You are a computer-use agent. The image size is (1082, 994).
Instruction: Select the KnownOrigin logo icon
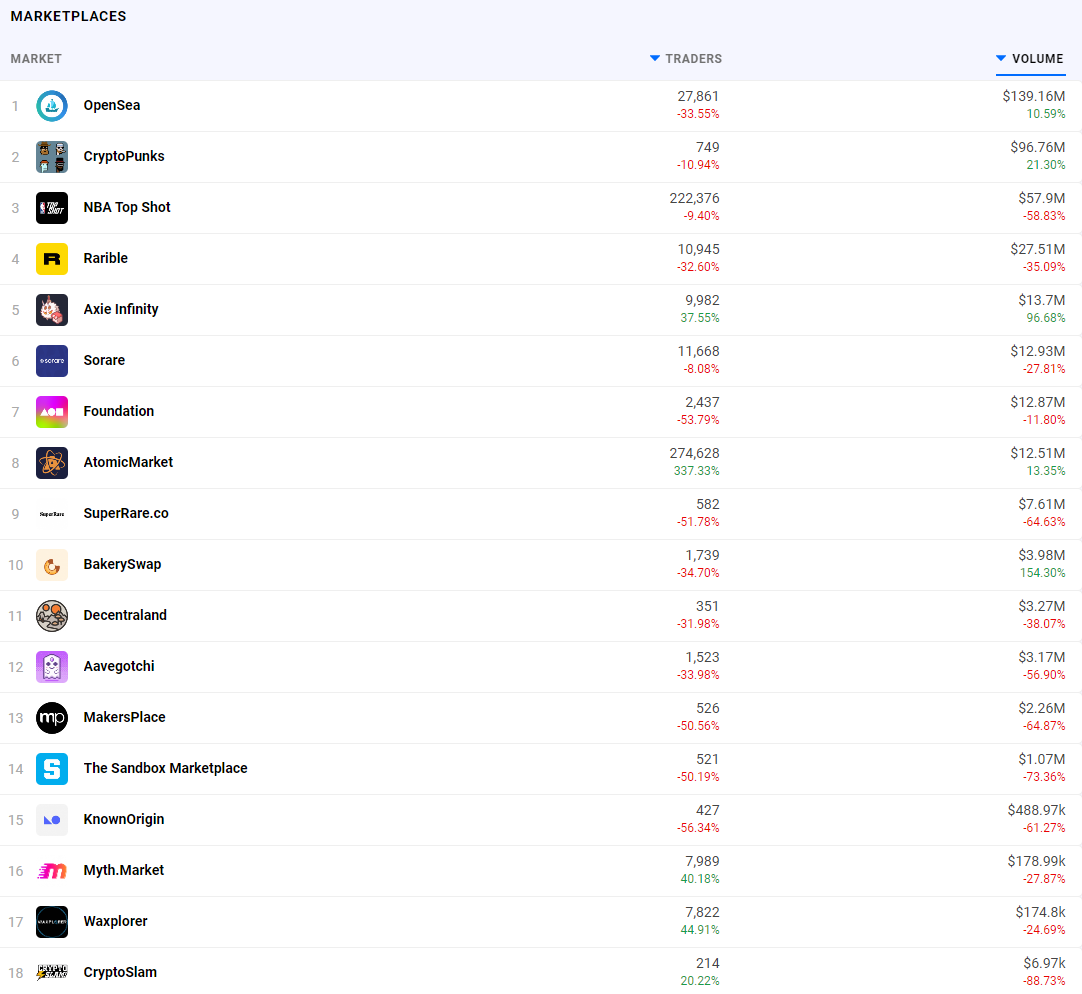[x=52, y=821]
